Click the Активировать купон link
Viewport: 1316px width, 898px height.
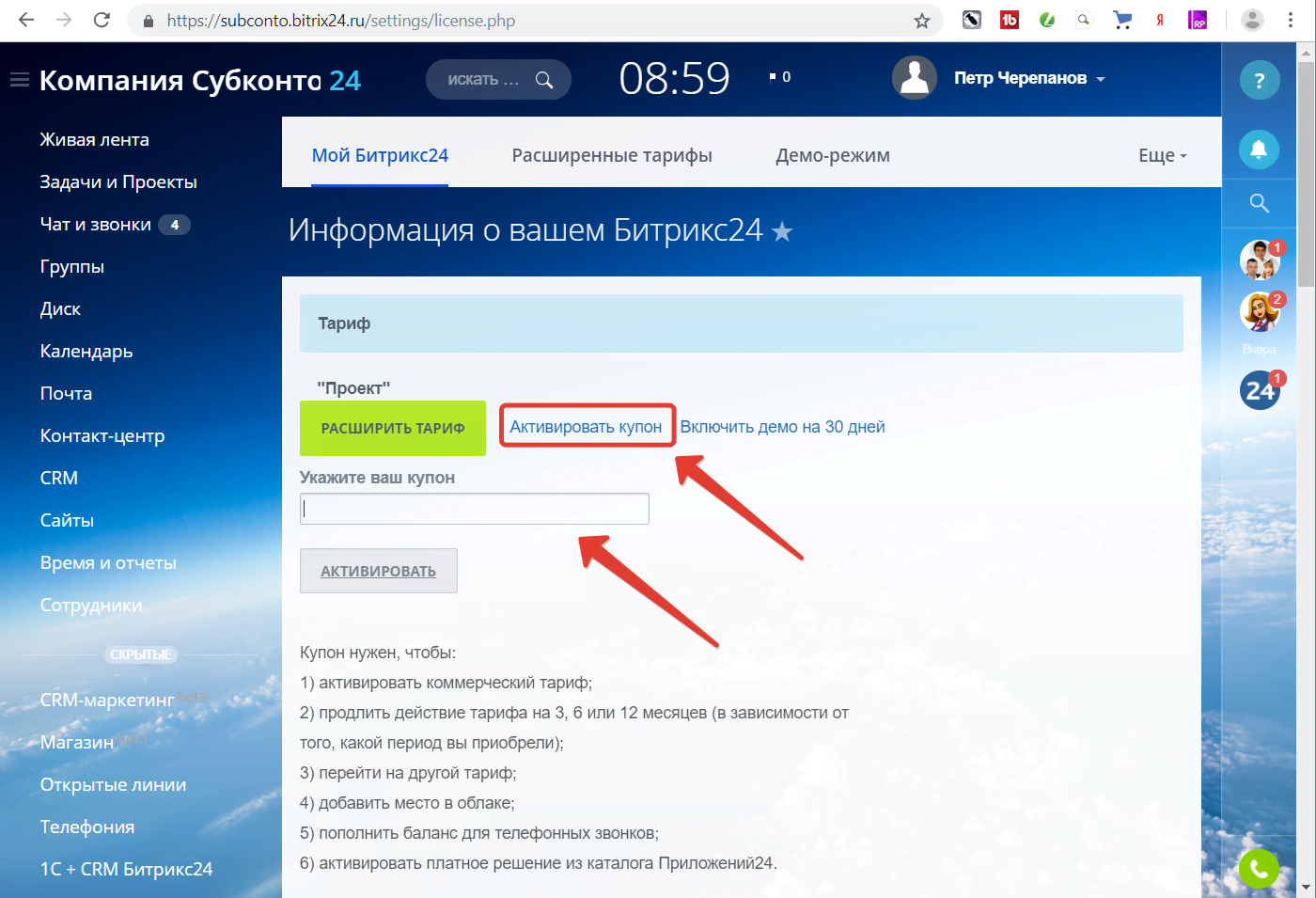tap(586, 427)
